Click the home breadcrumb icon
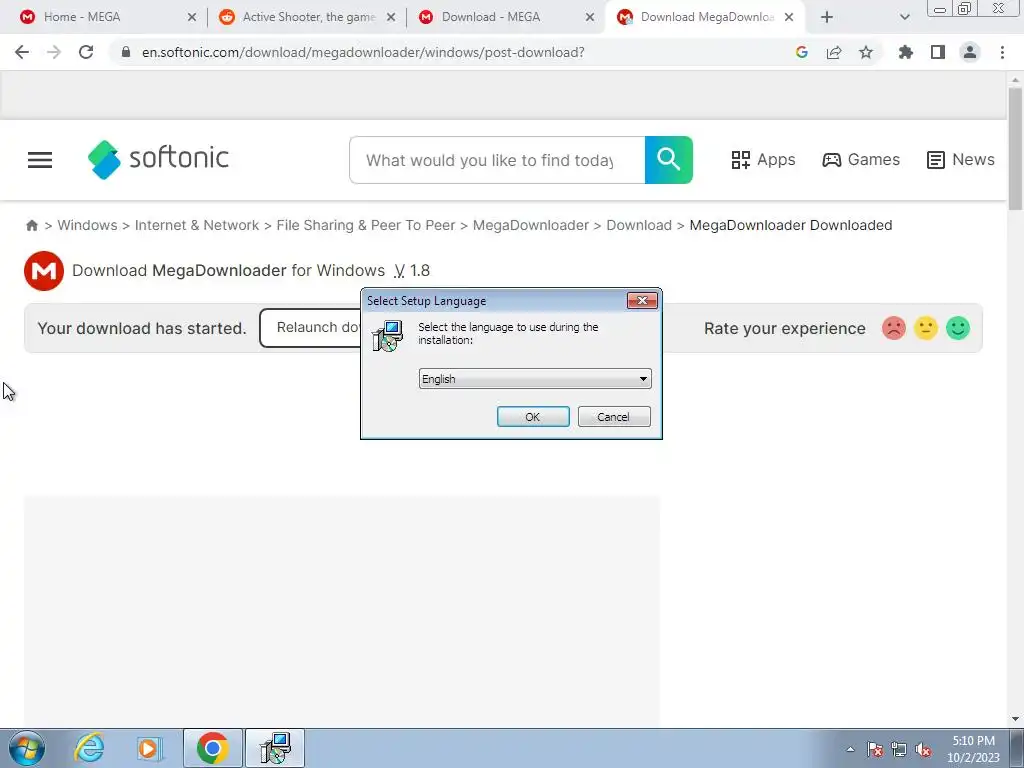1024x768 pixels. click(31, 225)
